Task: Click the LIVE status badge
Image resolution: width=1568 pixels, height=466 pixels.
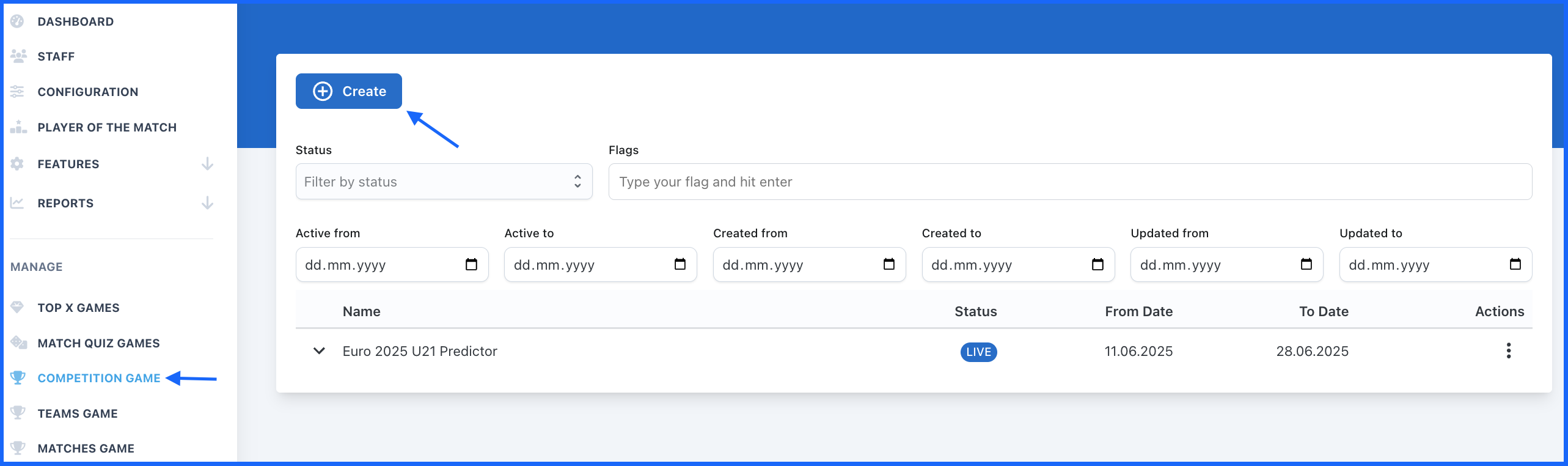Action: [x=978, y=352]
